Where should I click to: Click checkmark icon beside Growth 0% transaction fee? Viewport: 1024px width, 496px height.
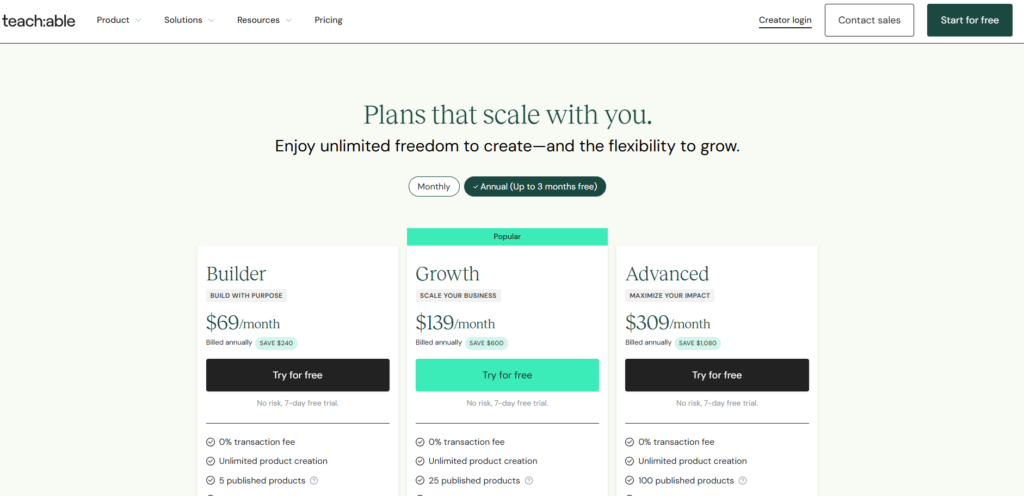[x=421, y=442]
